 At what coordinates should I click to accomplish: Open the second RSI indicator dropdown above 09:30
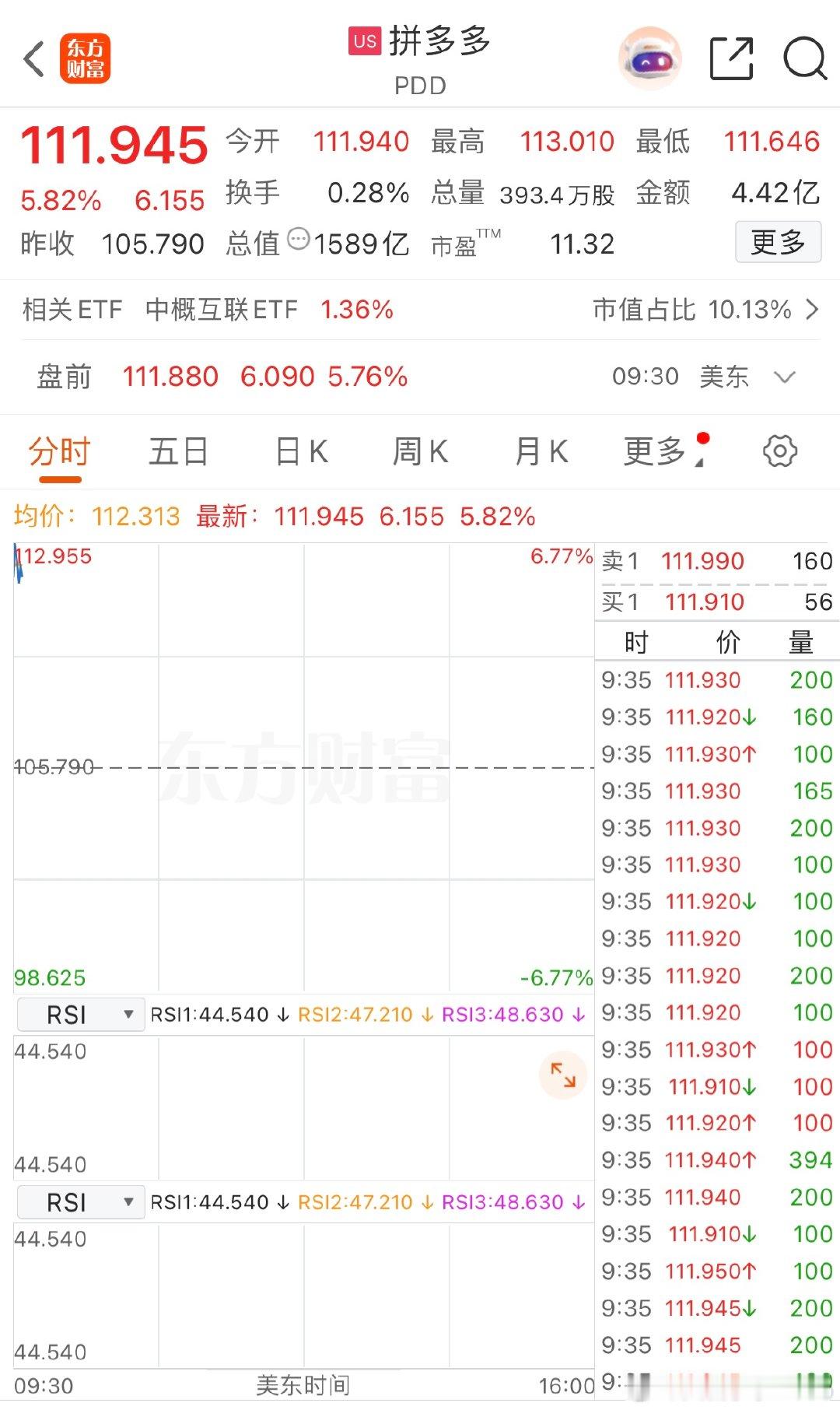[x=80, y=1202]
